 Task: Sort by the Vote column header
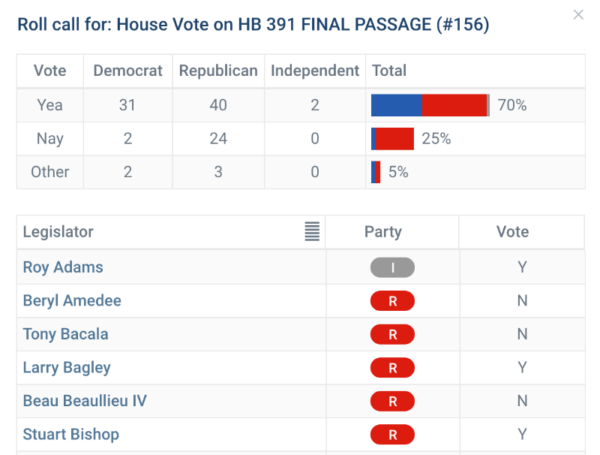click(x=512, y=232)
